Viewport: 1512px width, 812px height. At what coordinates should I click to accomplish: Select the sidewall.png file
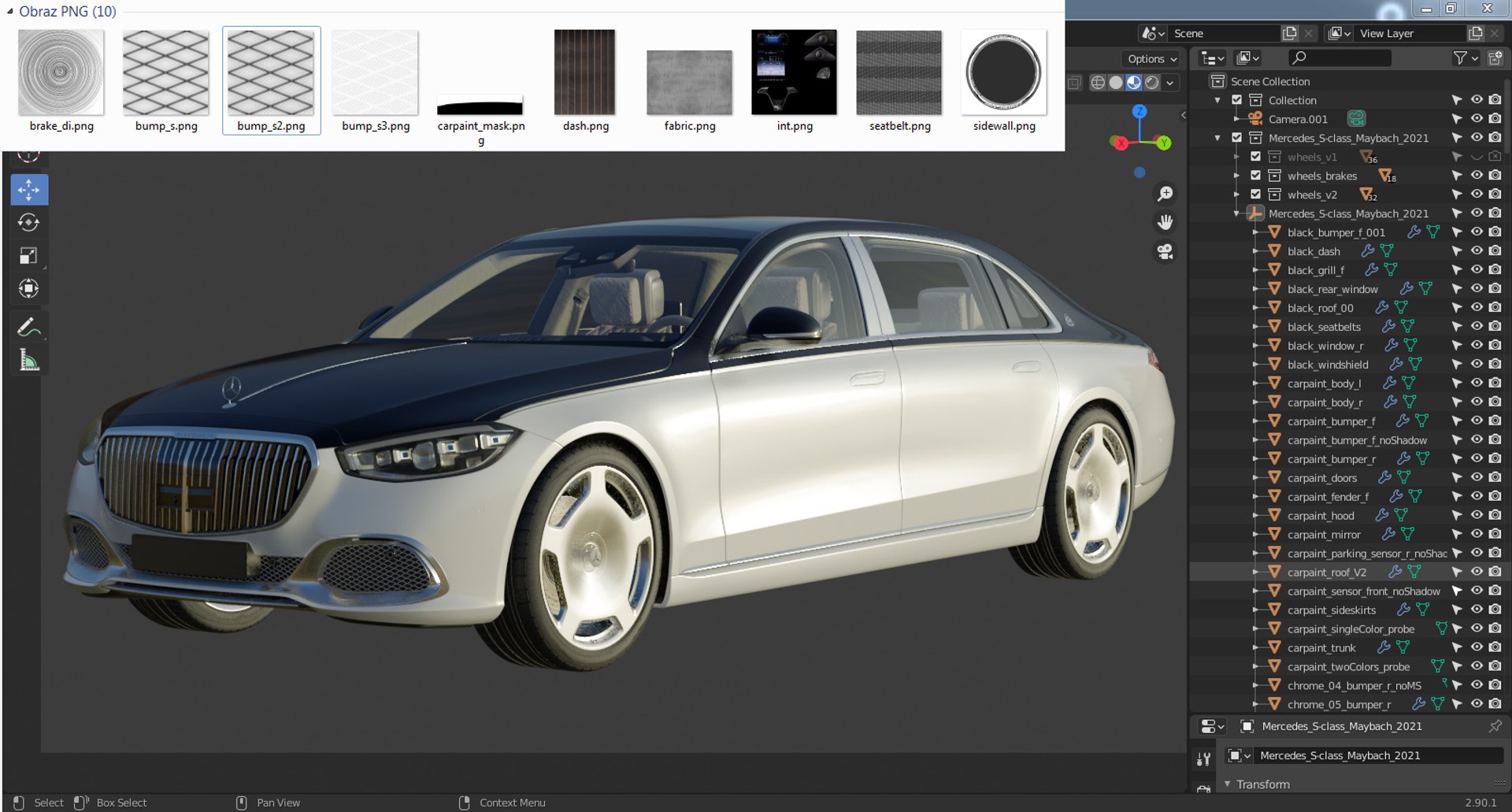1004,81
